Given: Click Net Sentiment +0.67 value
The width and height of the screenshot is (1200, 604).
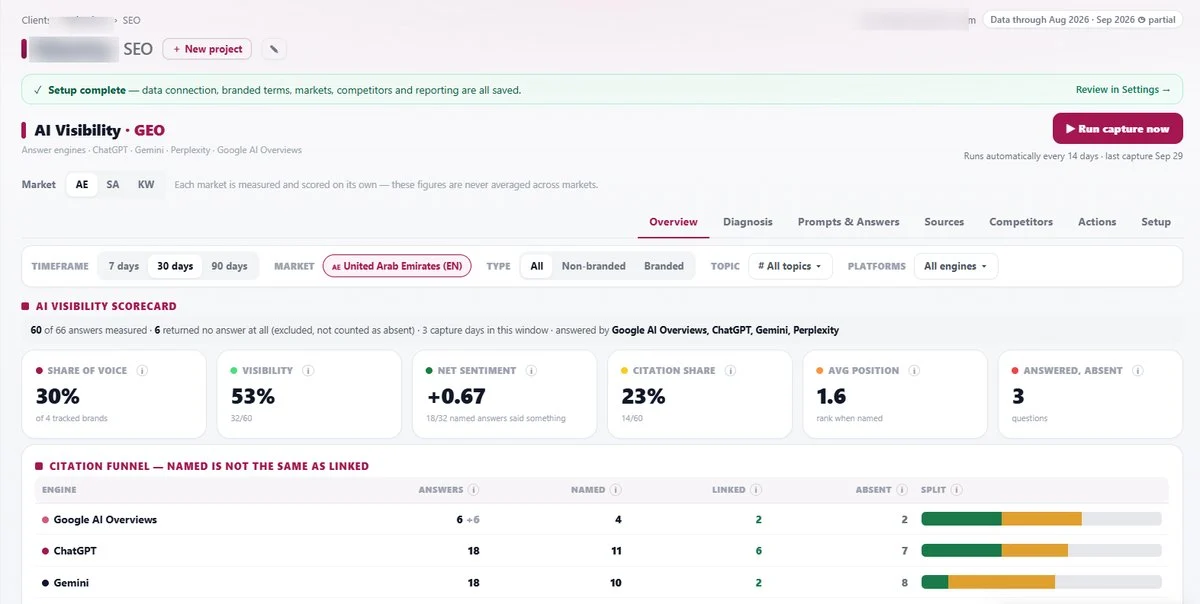Looking at the screenshot, I should pyautogui.click(x=455, y=396).
